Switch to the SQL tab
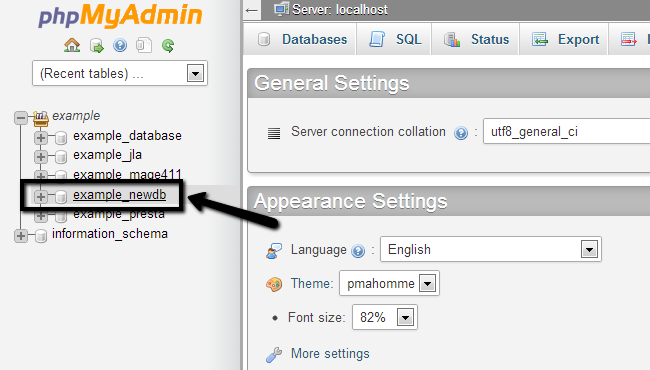 (394, 39)
